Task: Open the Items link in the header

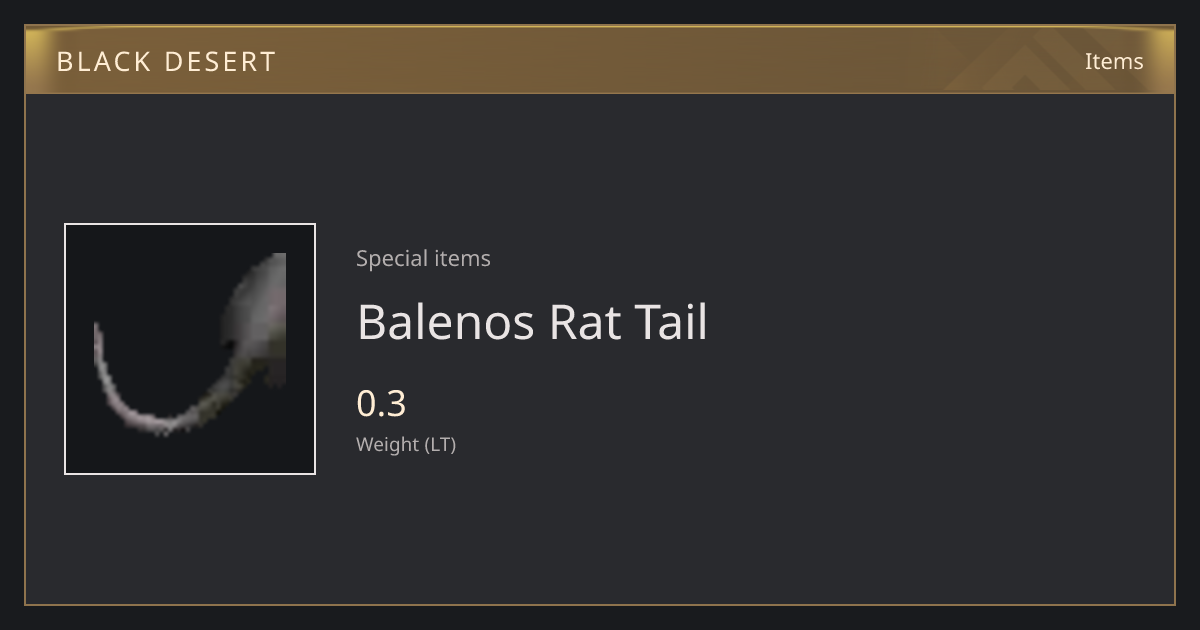Action: (x=1114, y=61)
